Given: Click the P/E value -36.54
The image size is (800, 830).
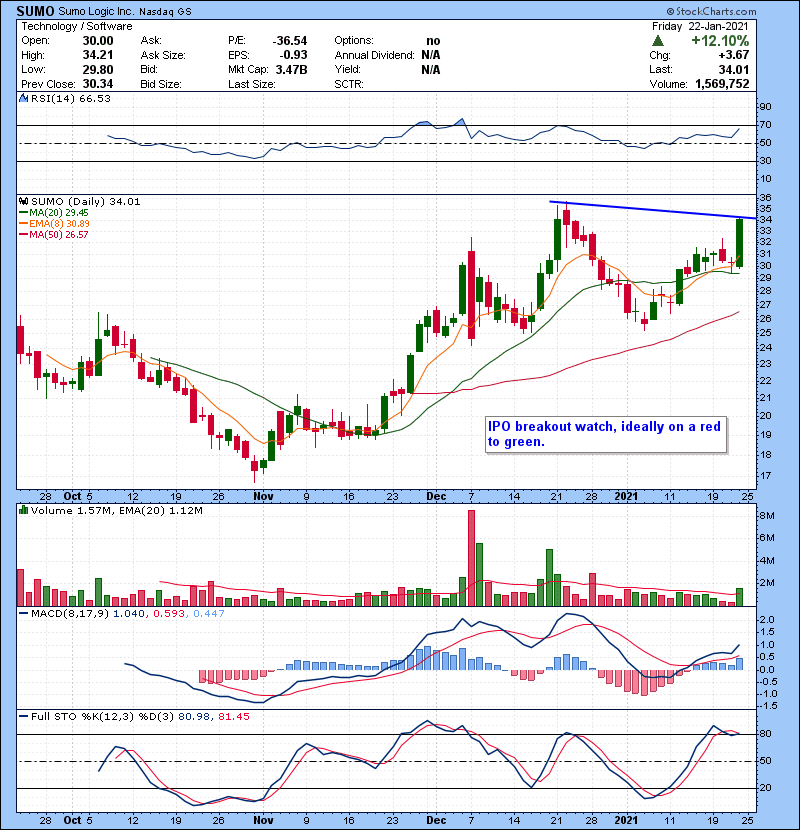Looking at the screenshot, I should pos(290,41).
